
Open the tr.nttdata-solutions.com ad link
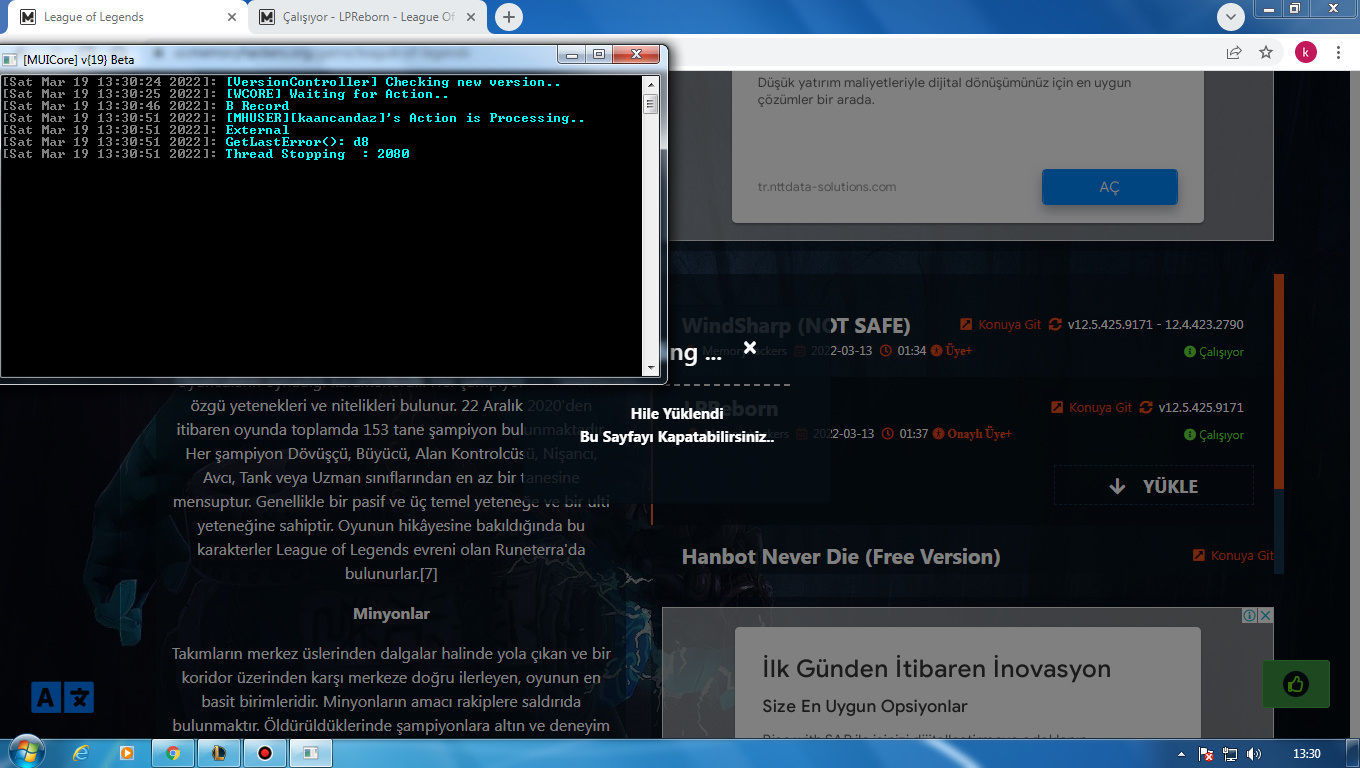tap(827, 187)
